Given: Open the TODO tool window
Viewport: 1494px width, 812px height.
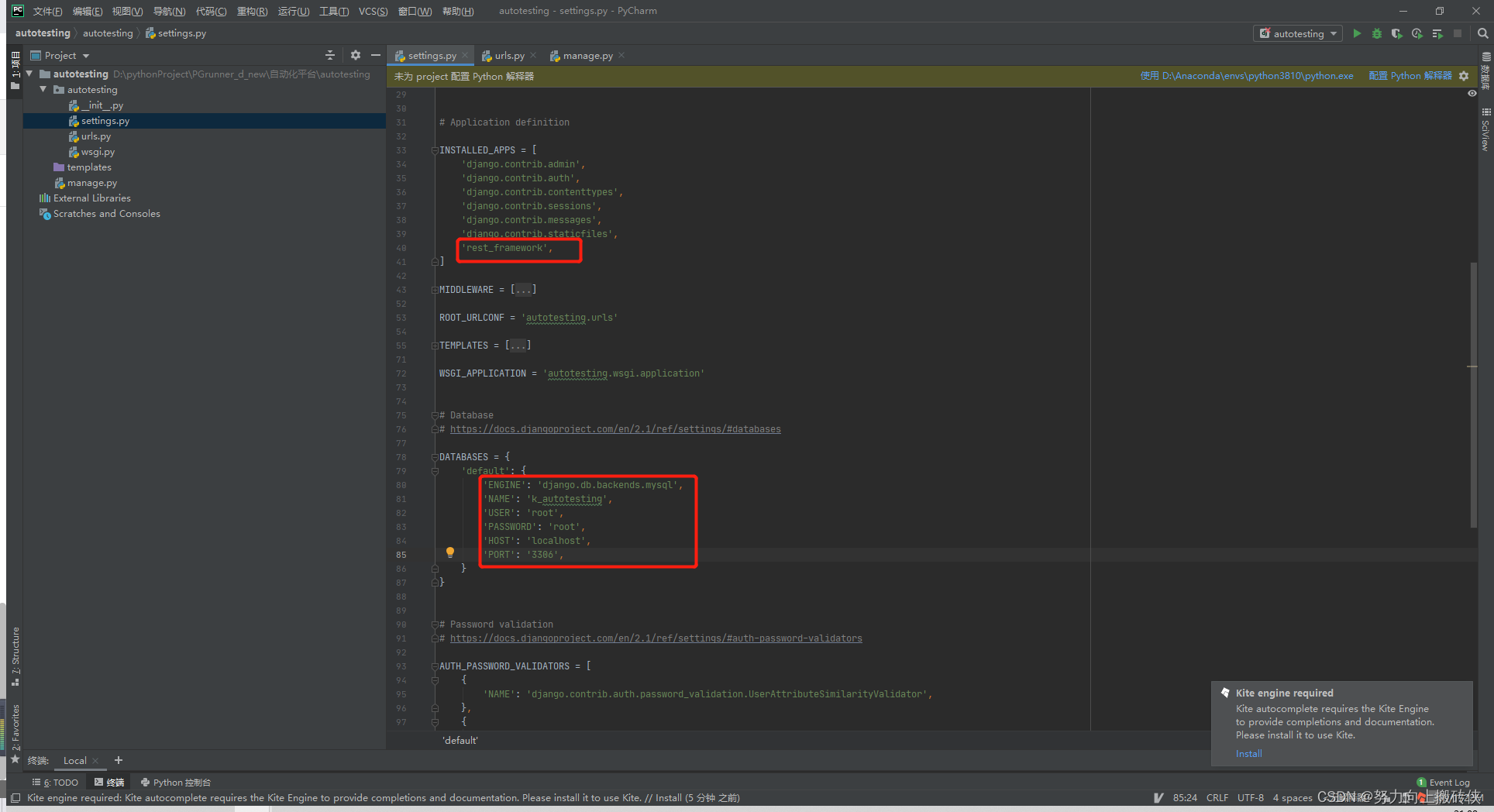Looking at the screenshot, I should [x=55, y=783].
